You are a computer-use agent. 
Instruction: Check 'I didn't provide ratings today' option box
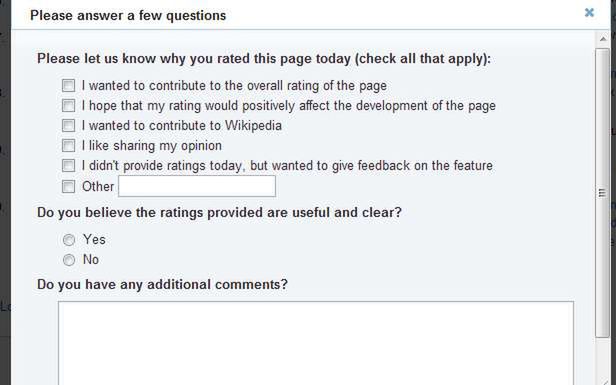pyautogui.click(x=68, y=165)
